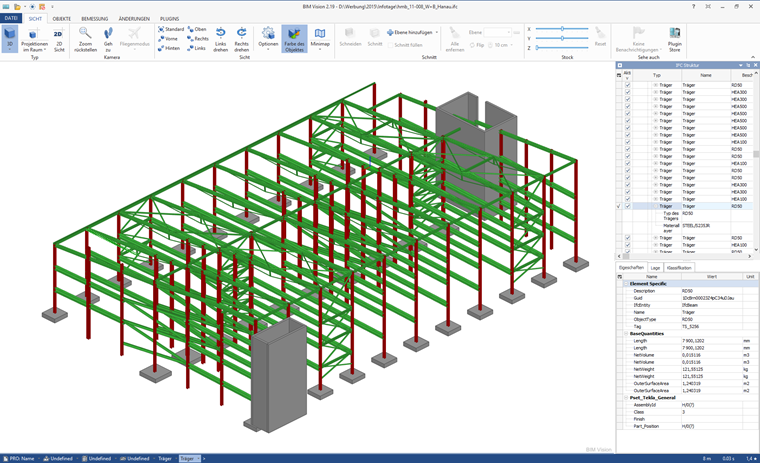Open the Minimap tool
Viewport: 760px width, 463px height.
click(x=320, y=38)
